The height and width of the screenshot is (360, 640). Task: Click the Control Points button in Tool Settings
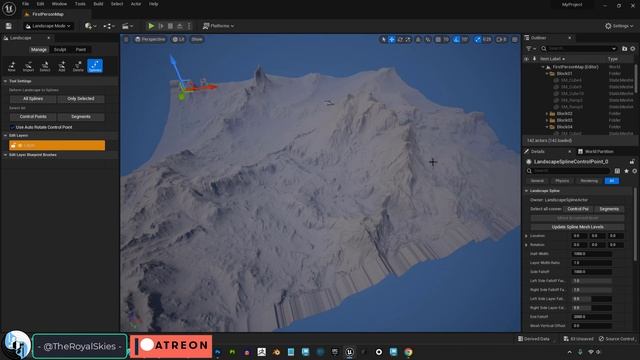33,117
